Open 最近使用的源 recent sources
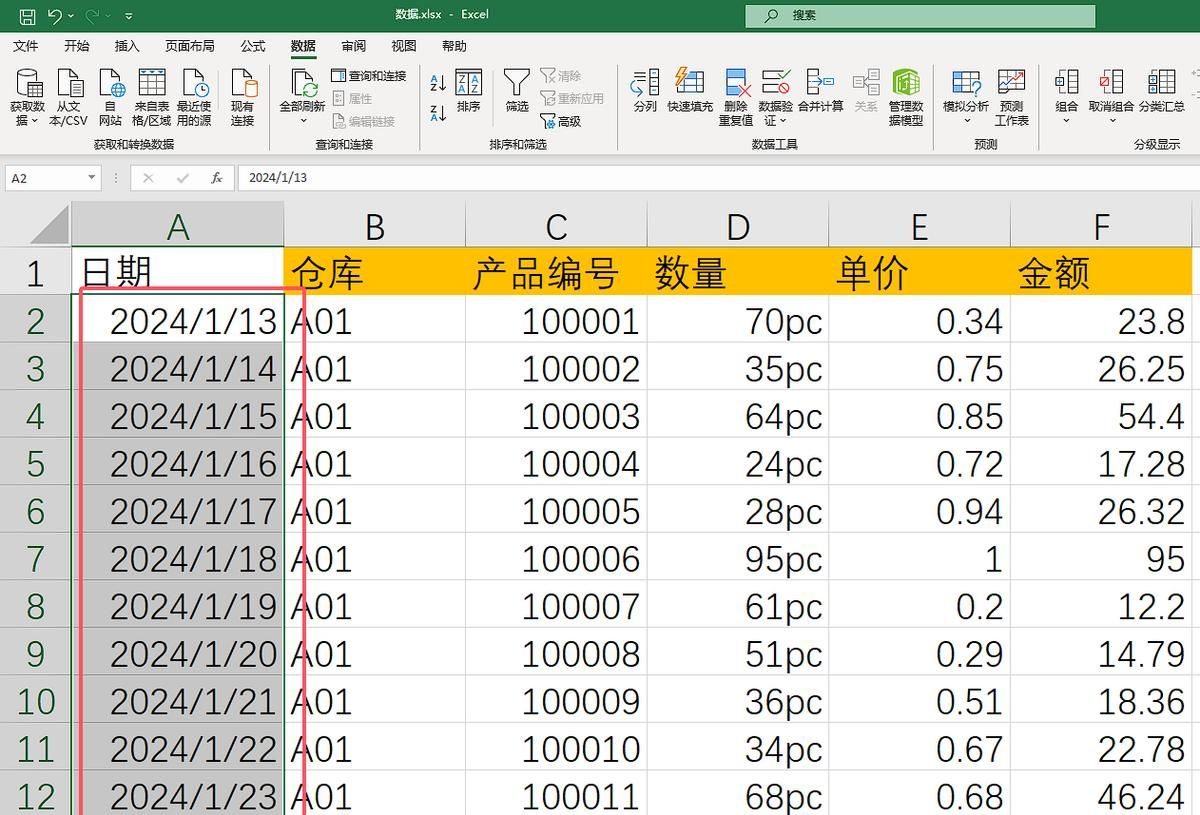The height and width of the screenshot is (815, 1200). 194,98
